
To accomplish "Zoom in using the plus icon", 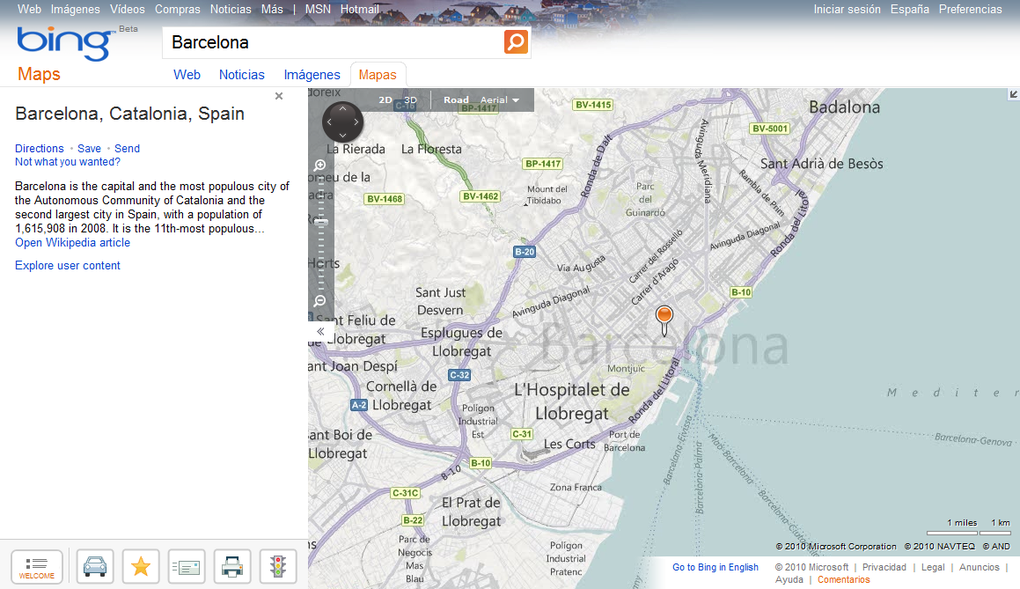I will (320, 163).
